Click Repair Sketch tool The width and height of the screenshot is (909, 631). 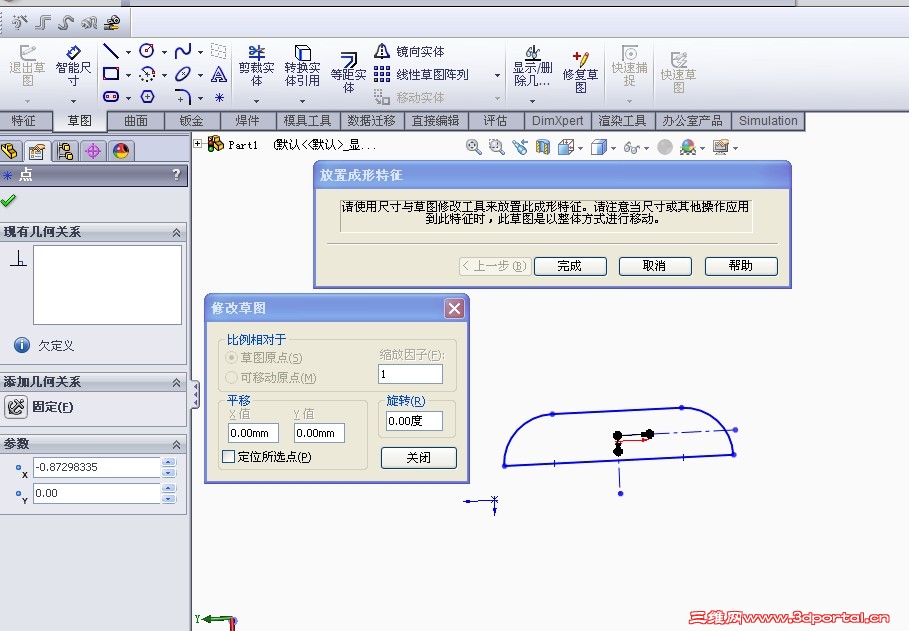point(580,72)
